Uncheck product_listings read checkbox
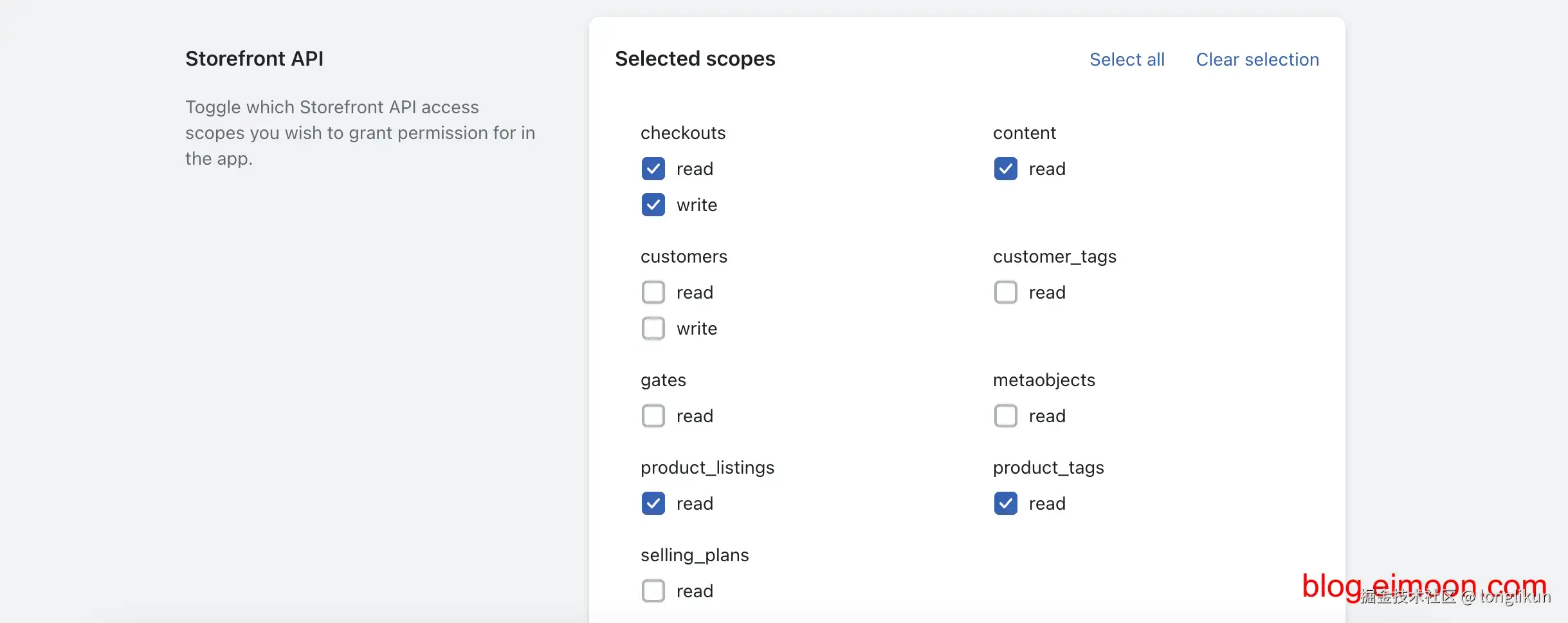The height and width of the screenshot is (623, 1568). point(653,503)
